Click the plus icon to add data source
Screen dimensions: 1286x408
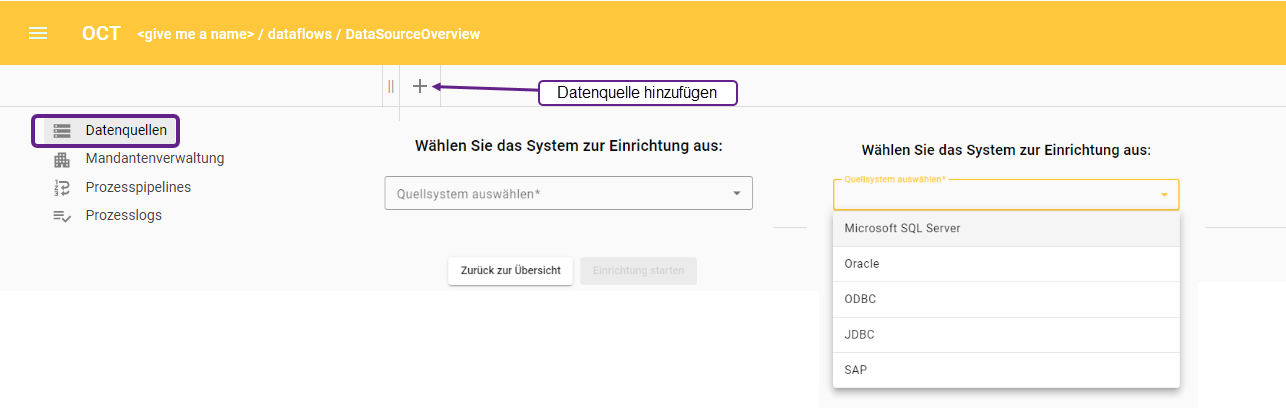tap(420, 87)
